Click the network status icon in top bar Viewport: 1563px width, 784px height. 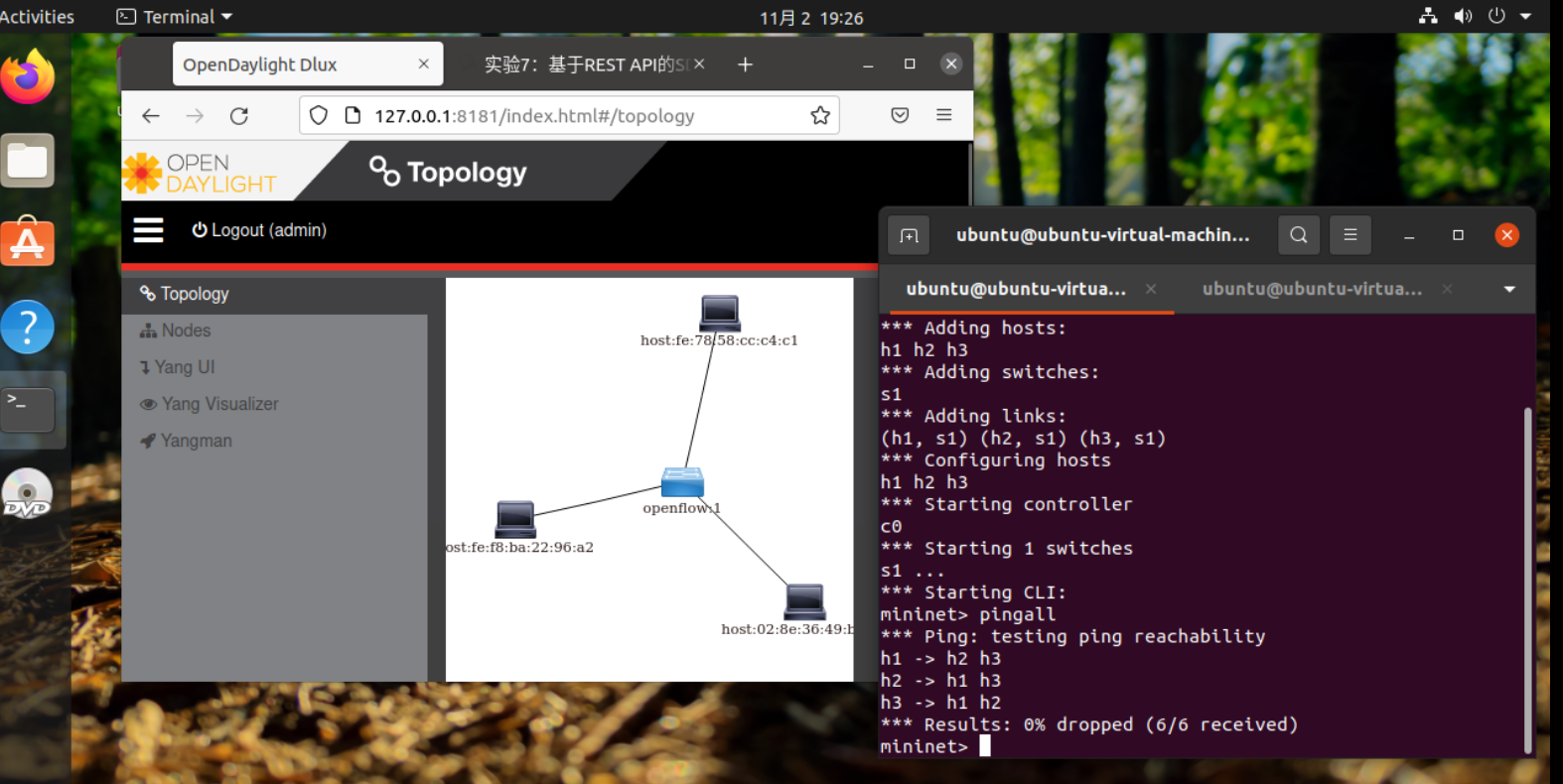[1428, 16]
